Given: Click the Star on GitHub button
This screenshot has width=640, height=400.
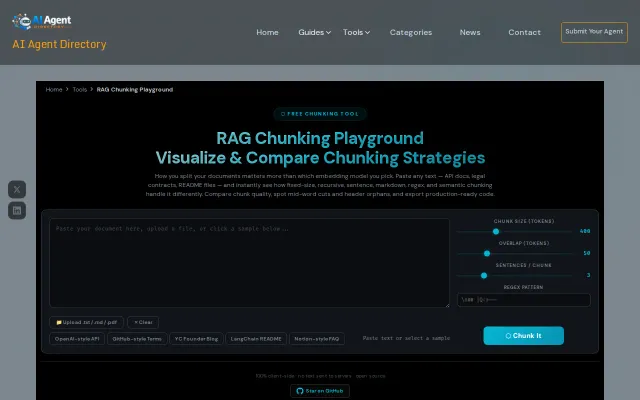Looking at the screenshot, I should click(x=320, y=391).
